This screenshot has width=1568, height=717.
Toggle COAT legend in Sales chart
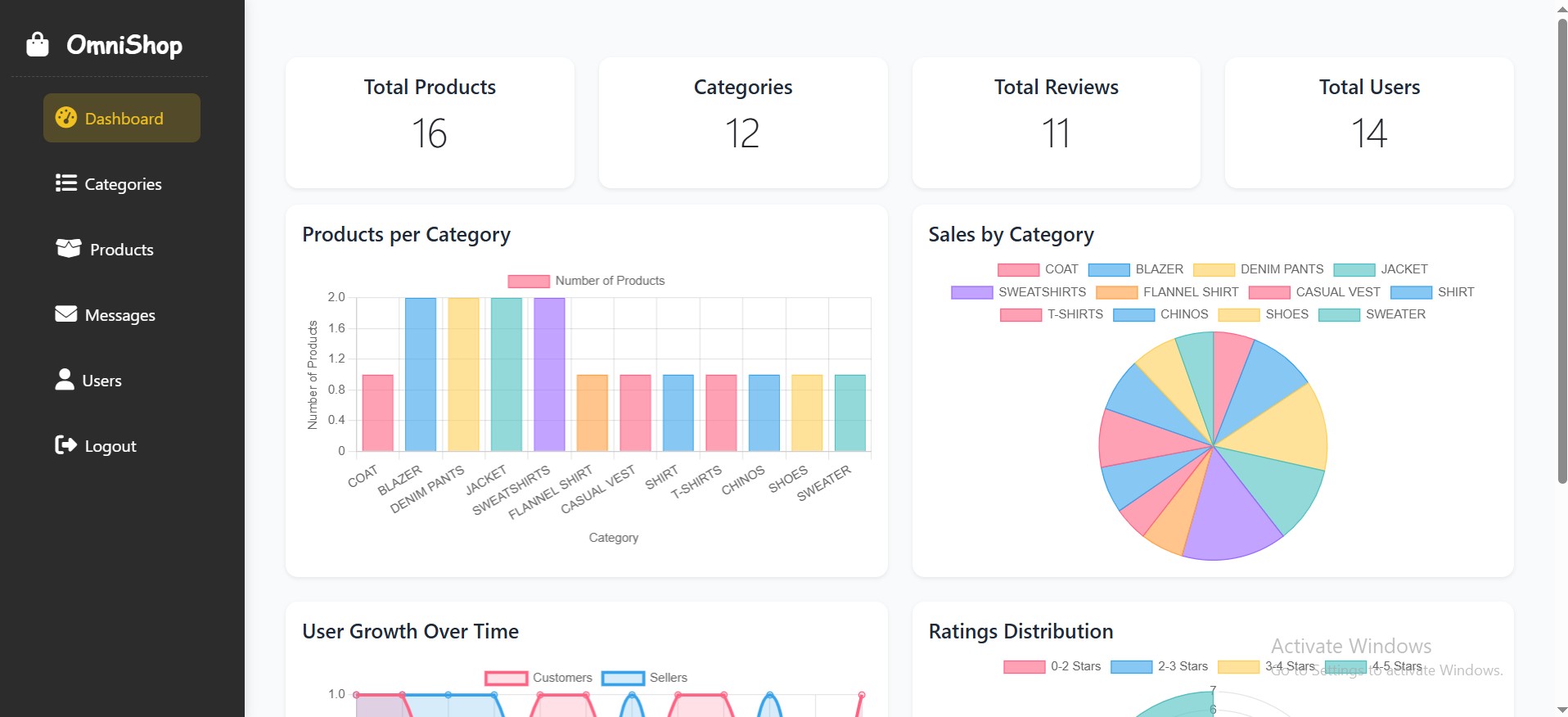[1038, 269]
